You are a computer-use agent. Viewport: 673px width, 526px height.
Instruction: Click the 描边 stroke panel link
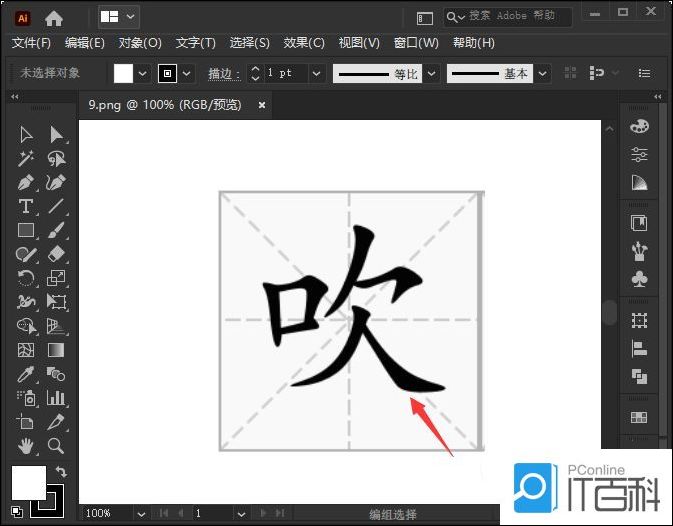(224, 74)
